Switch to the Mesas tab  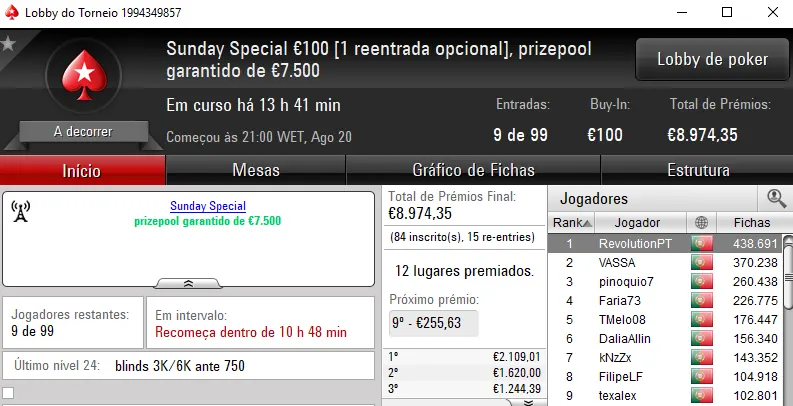click(x=255, y=170)
